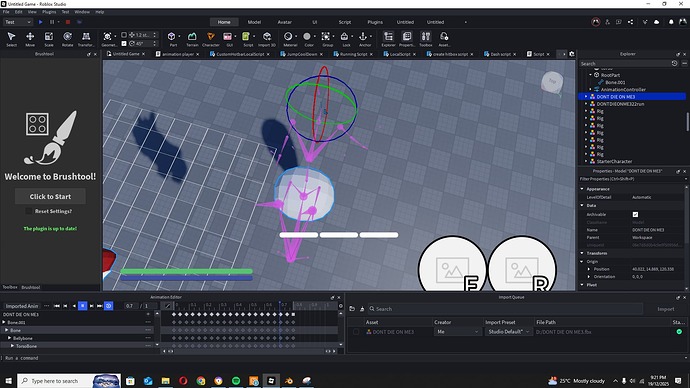Insert a new Part

[172, 39]
